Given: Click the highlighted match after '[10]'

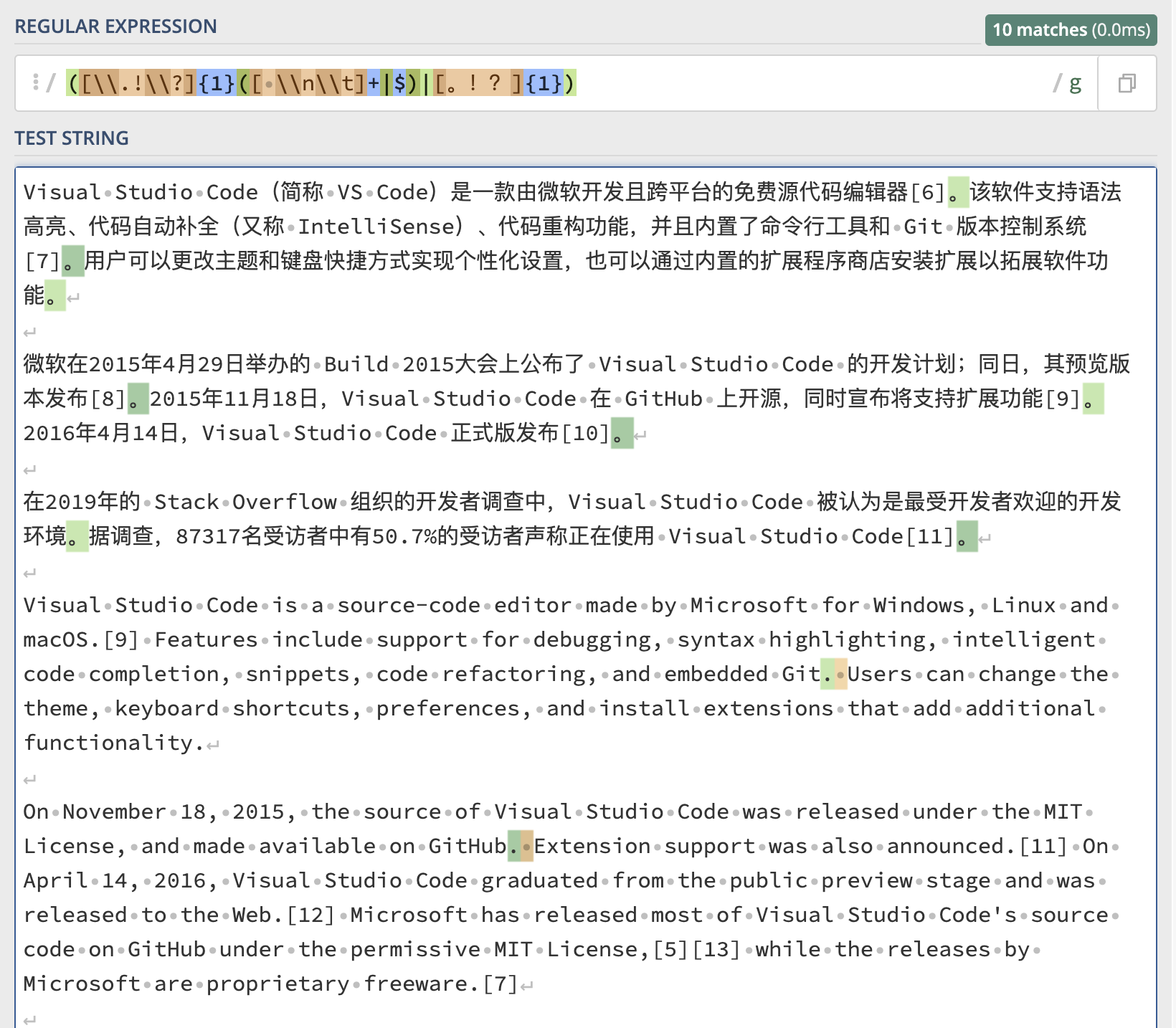Looking at the screenshot, I should pos(622,433).
